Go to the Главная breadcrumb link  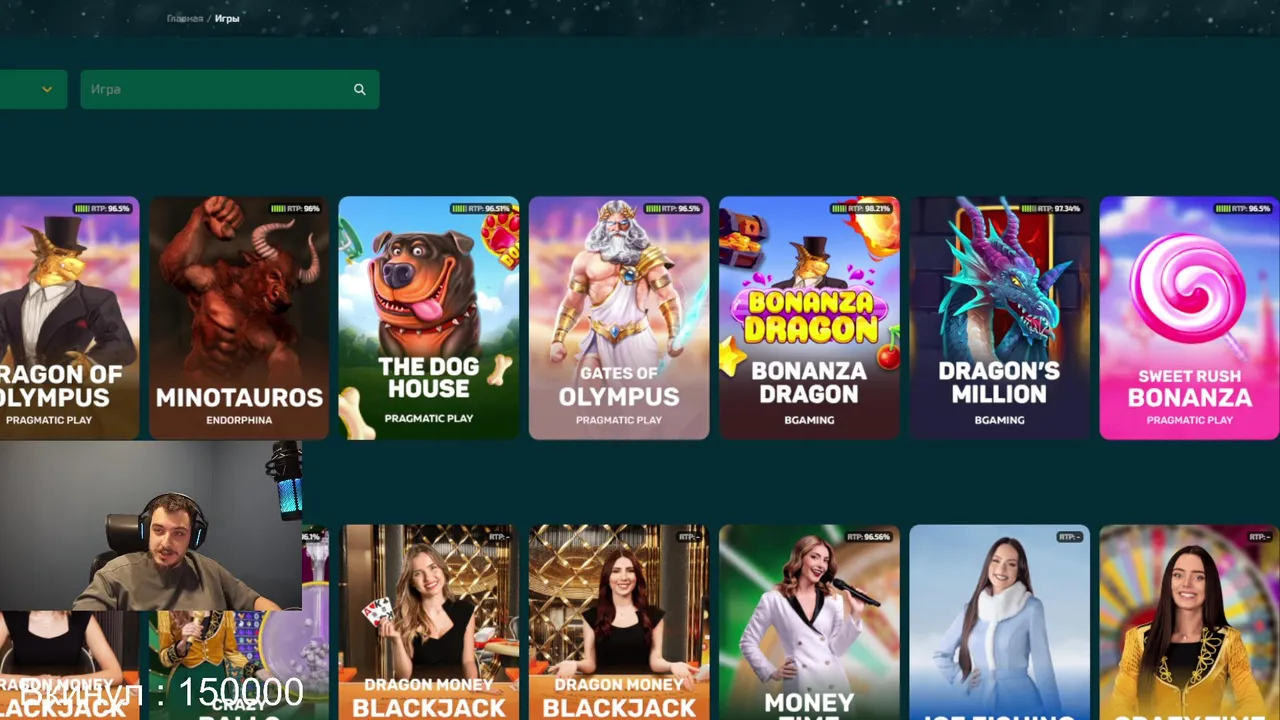[x=184, y=19]
